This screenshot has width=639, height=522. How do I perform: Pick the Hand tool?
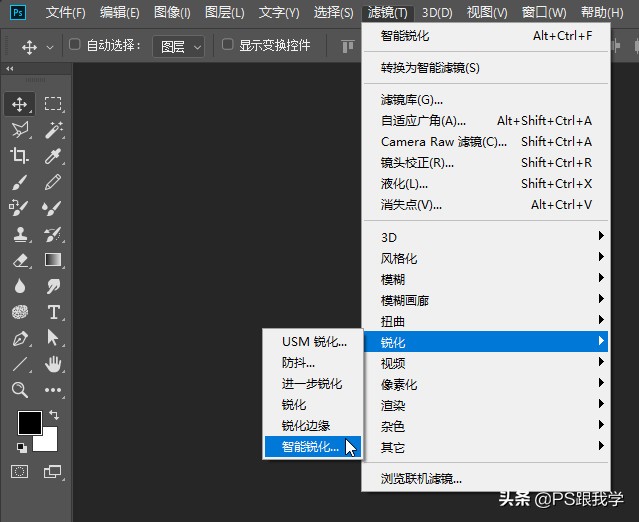click(x=53, y=364)
